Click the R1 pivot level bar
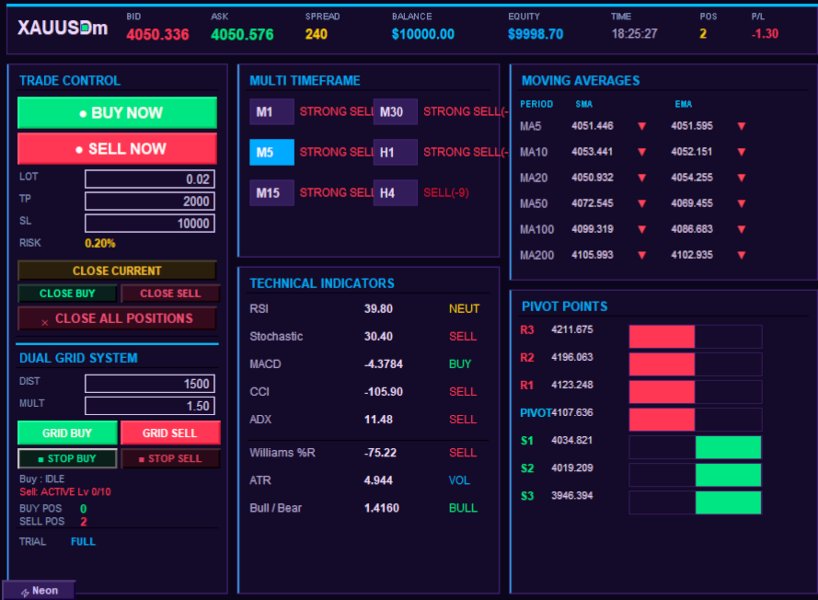Image resolution: width=818 pixels, height=600 pixels. [695, 392]
